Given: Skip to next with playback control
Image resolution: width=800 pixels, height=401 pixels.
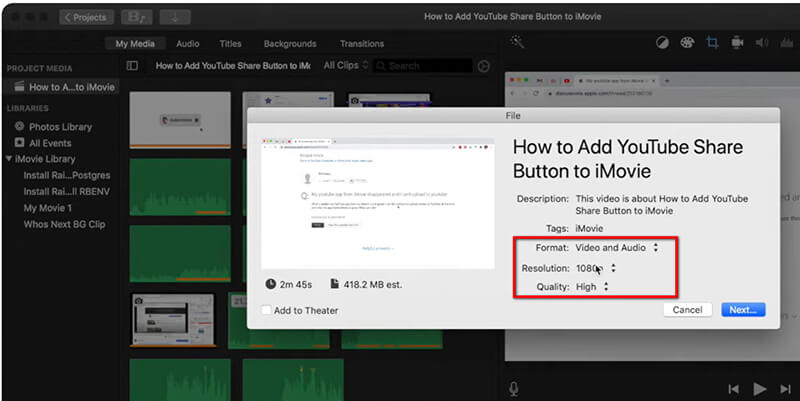Looking at the screenshot, I should [785, 389].
